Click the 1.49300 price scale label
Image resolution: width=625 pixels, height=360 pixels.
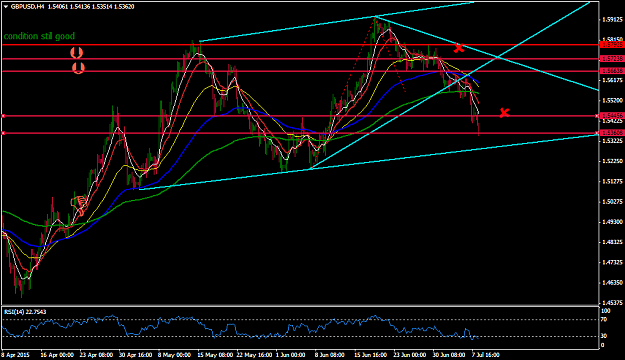pyautogui.click(x=613, y=222)
